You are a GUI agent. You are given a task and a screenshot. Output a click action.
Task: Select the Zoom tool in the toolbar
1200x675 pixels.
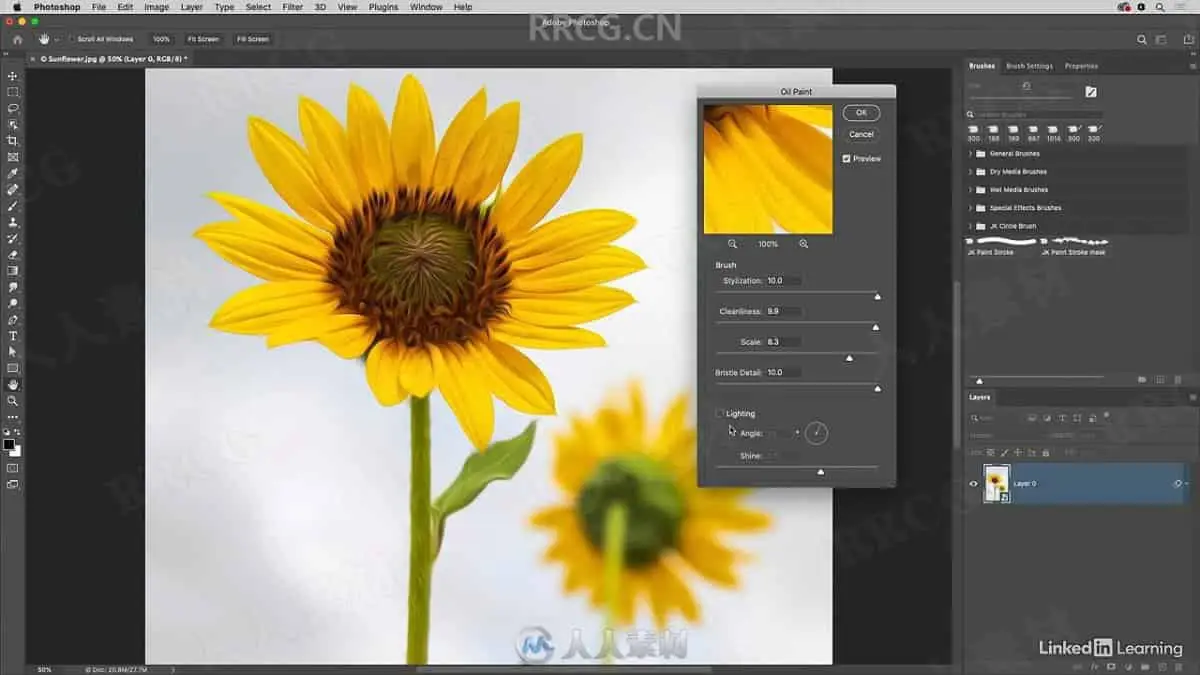click(12, 401)
